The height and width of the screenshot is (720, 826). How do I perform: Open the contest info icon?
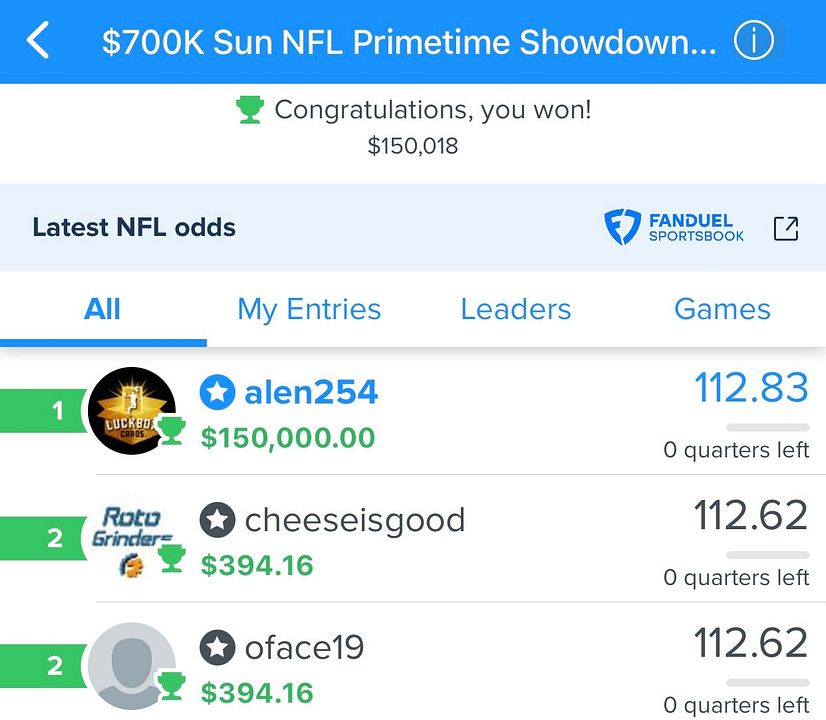[x=754, y=40]
